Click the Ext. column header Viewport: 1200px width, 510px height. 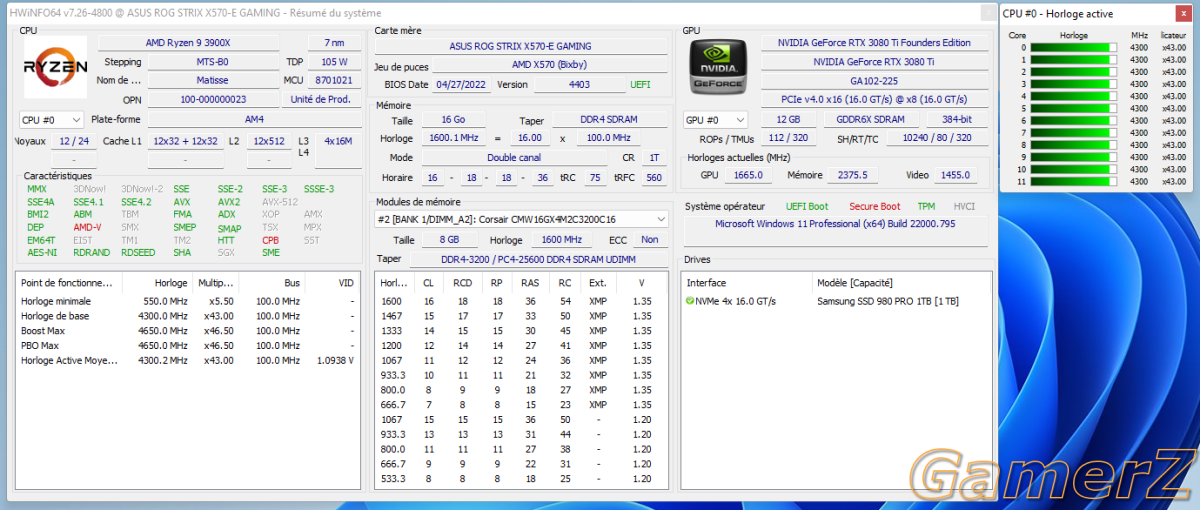point(598,283)
